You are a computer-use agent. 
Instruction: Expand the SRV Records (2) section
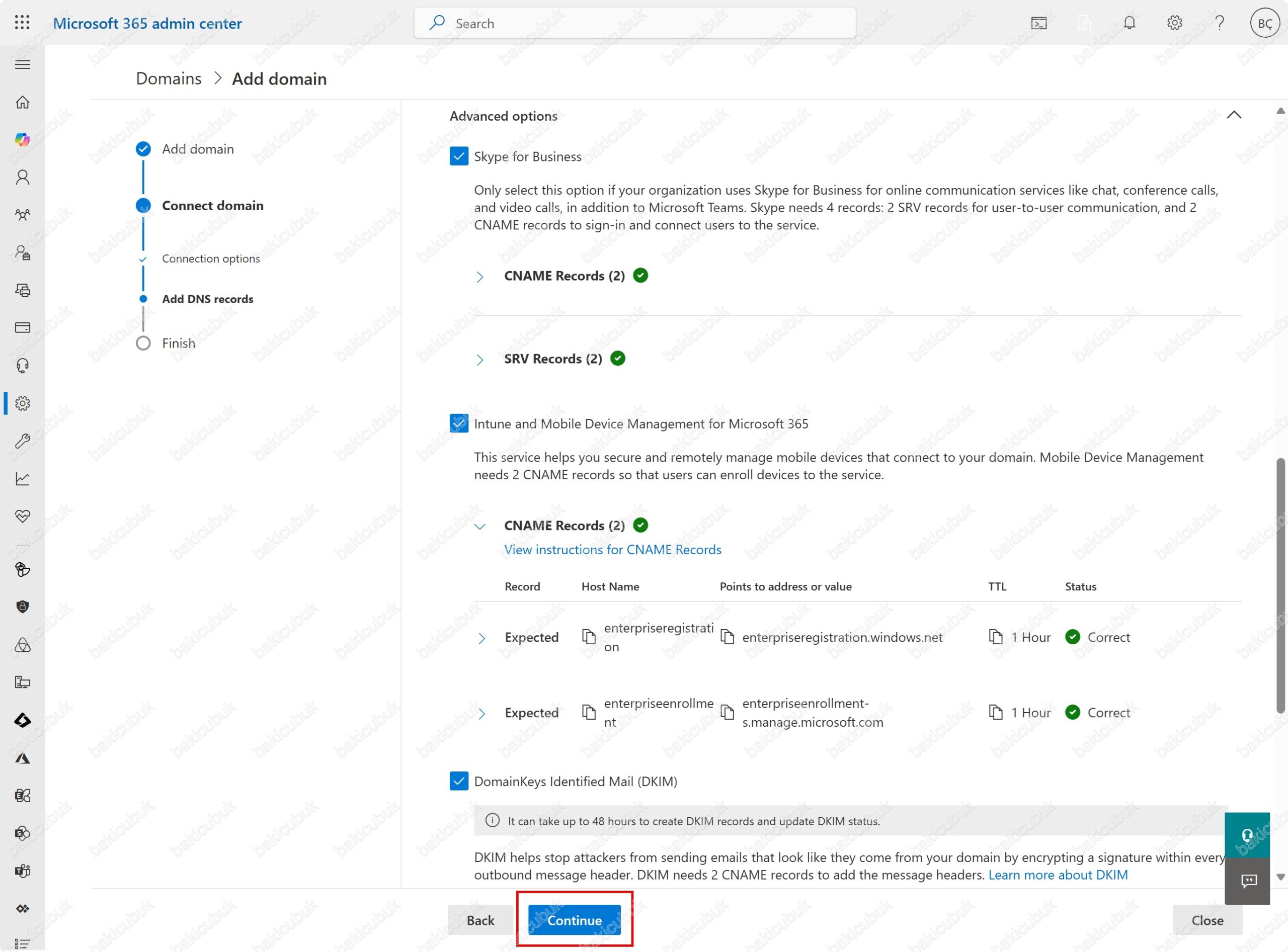pyautogui.click(x=479, y=360)
